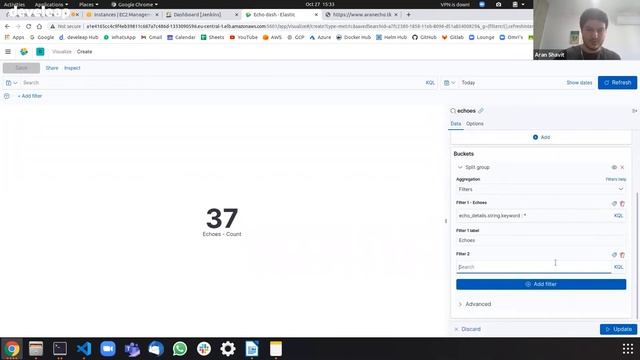Click the green space avatar icon
The width and height of the screenshot is (640, 360).
(40, 52)
